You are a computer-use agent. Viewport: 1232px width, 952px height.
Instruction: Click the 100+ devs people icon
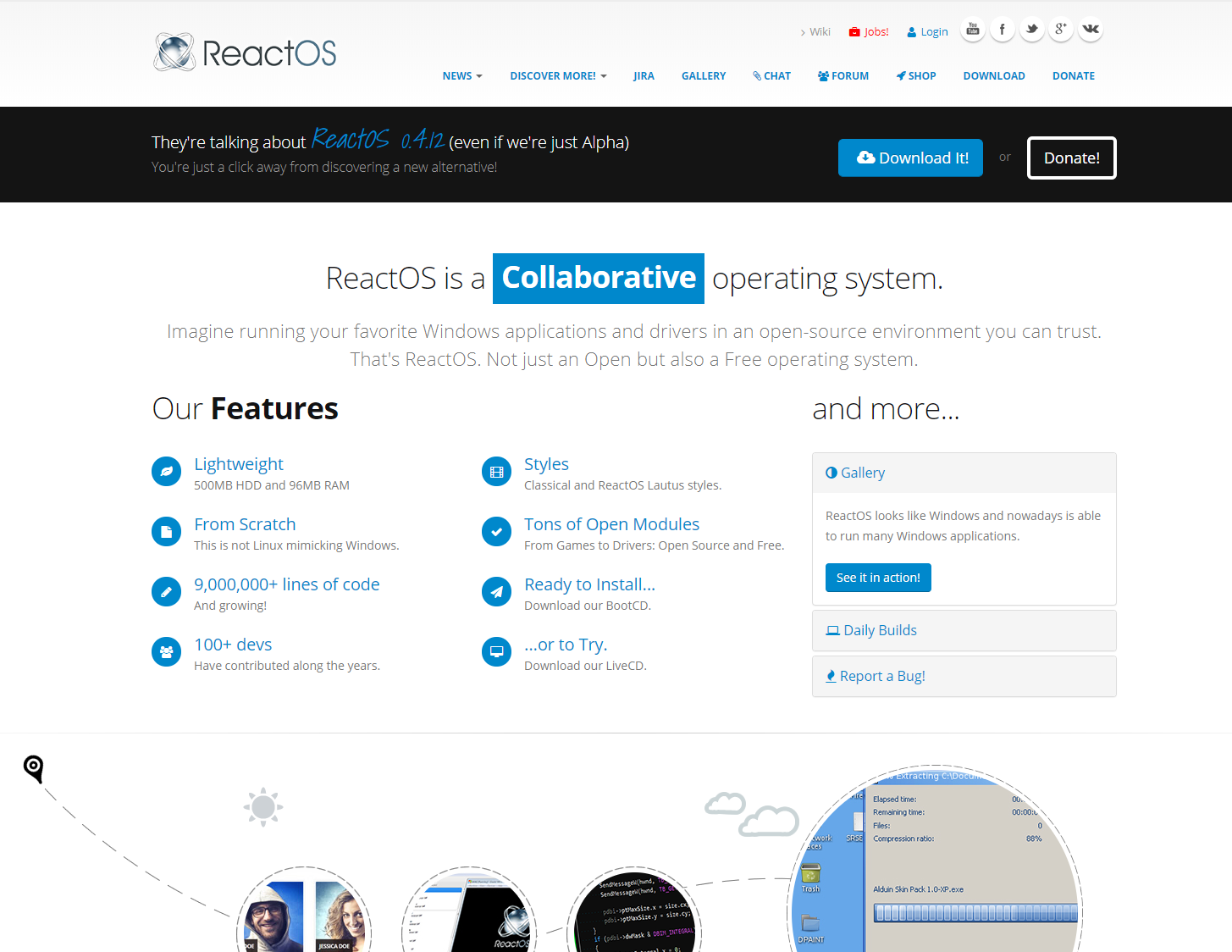pos(166,652)
